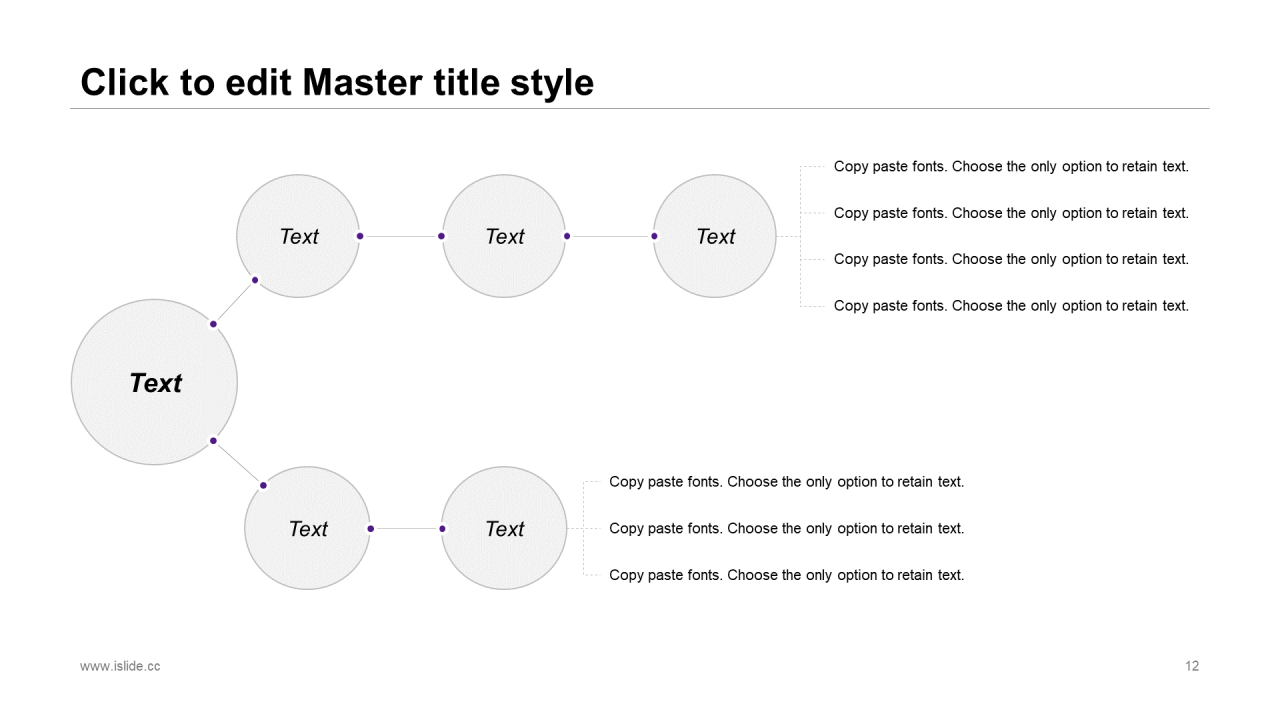
Task: Click the slide number 12
Action: (x=1191, y=666)
